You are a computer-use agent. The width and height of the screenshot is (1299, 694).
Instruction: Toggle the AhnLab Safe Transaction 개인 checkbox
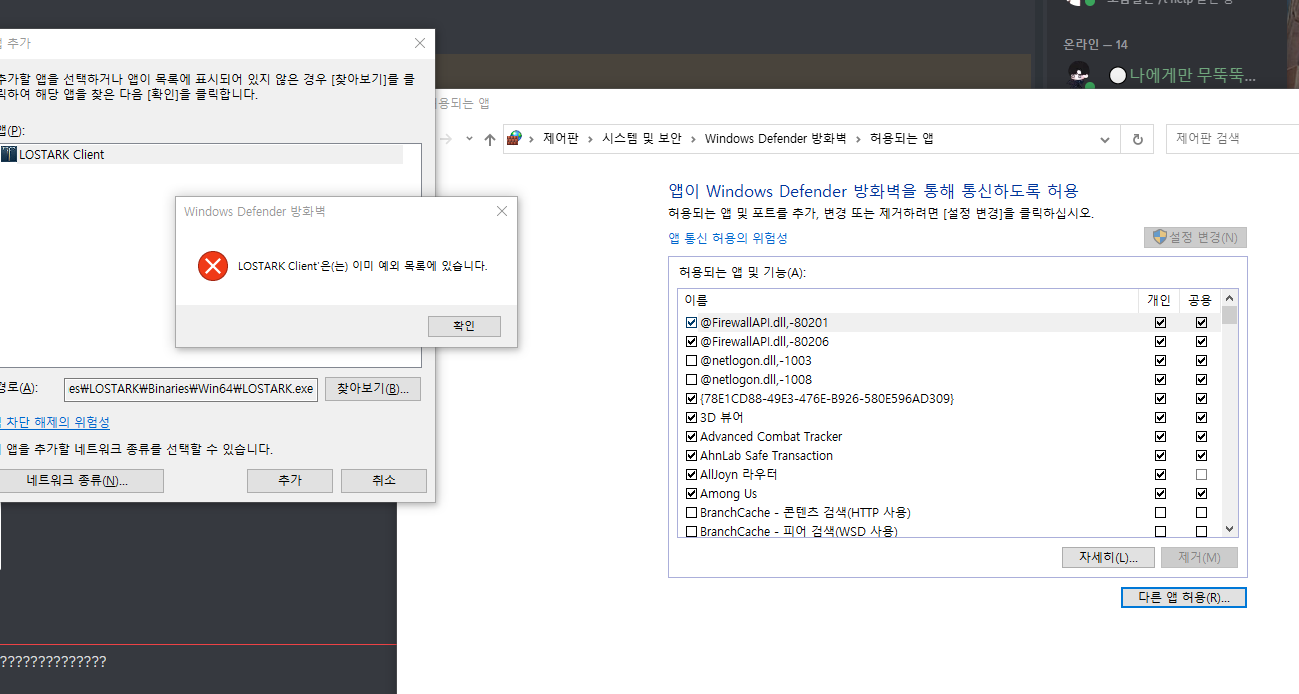1160,456
